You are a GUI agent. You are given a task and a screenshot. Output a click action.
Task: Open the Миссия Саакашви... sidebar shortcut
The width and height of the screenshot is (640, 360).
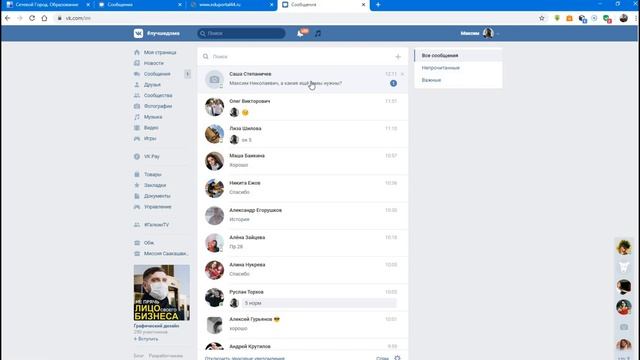click(x=166, y=253)
